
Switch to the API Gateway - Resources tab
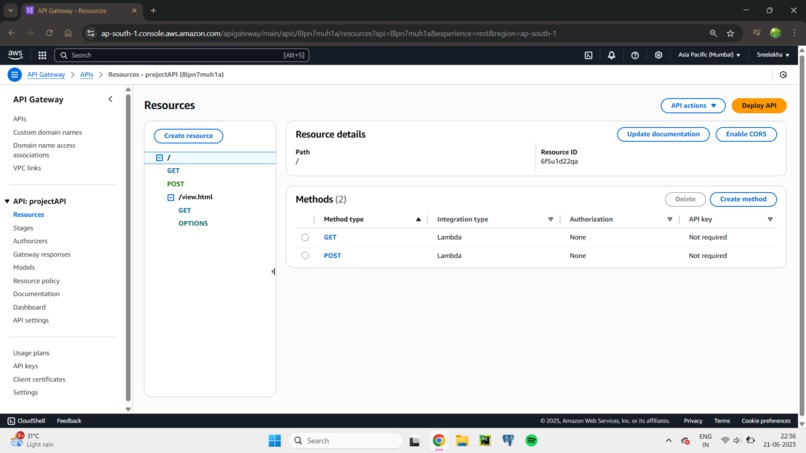coord(82,10)
